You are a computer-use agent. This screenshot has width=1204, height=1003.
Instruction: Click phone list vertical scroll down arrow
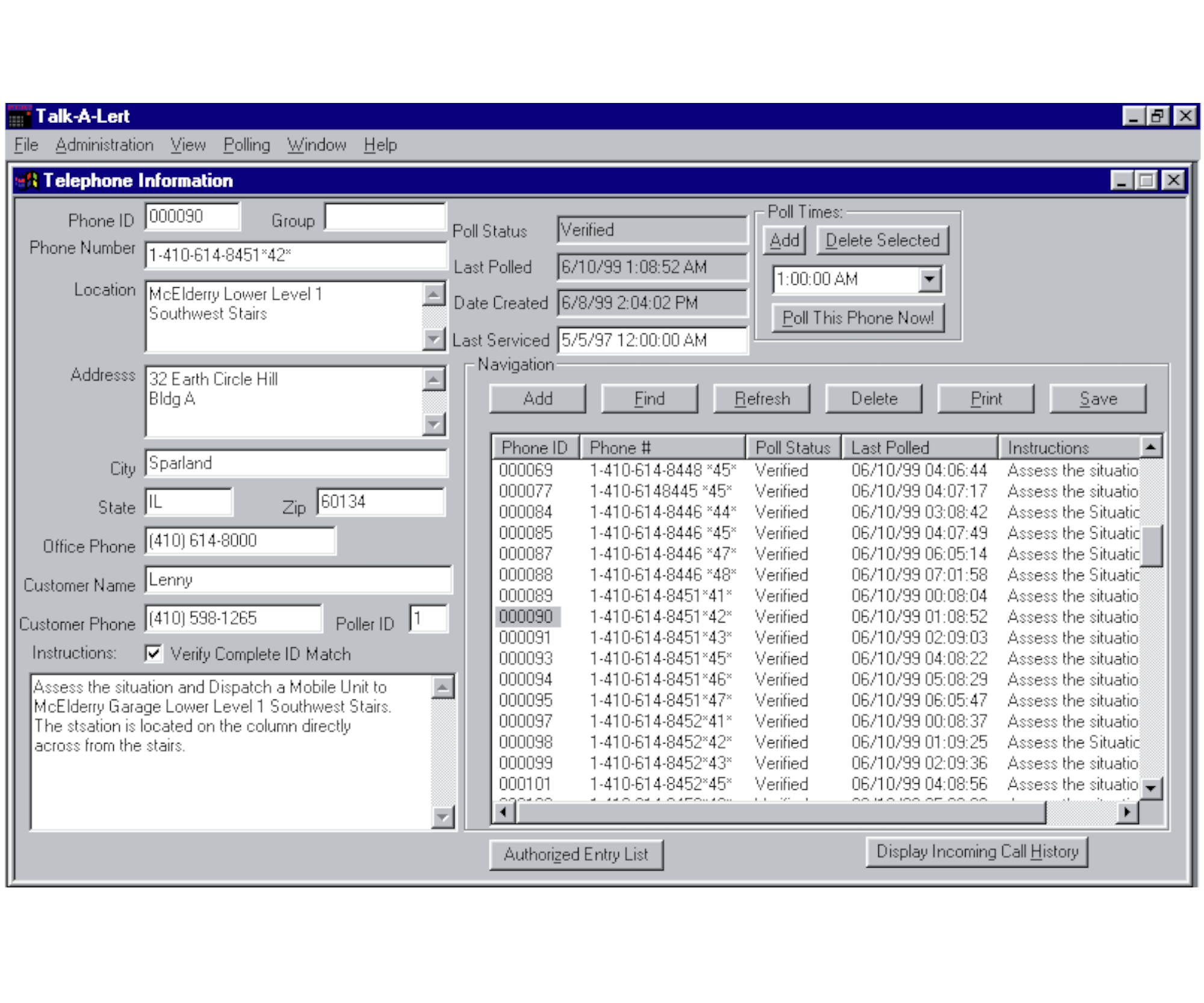(1151, 787)
